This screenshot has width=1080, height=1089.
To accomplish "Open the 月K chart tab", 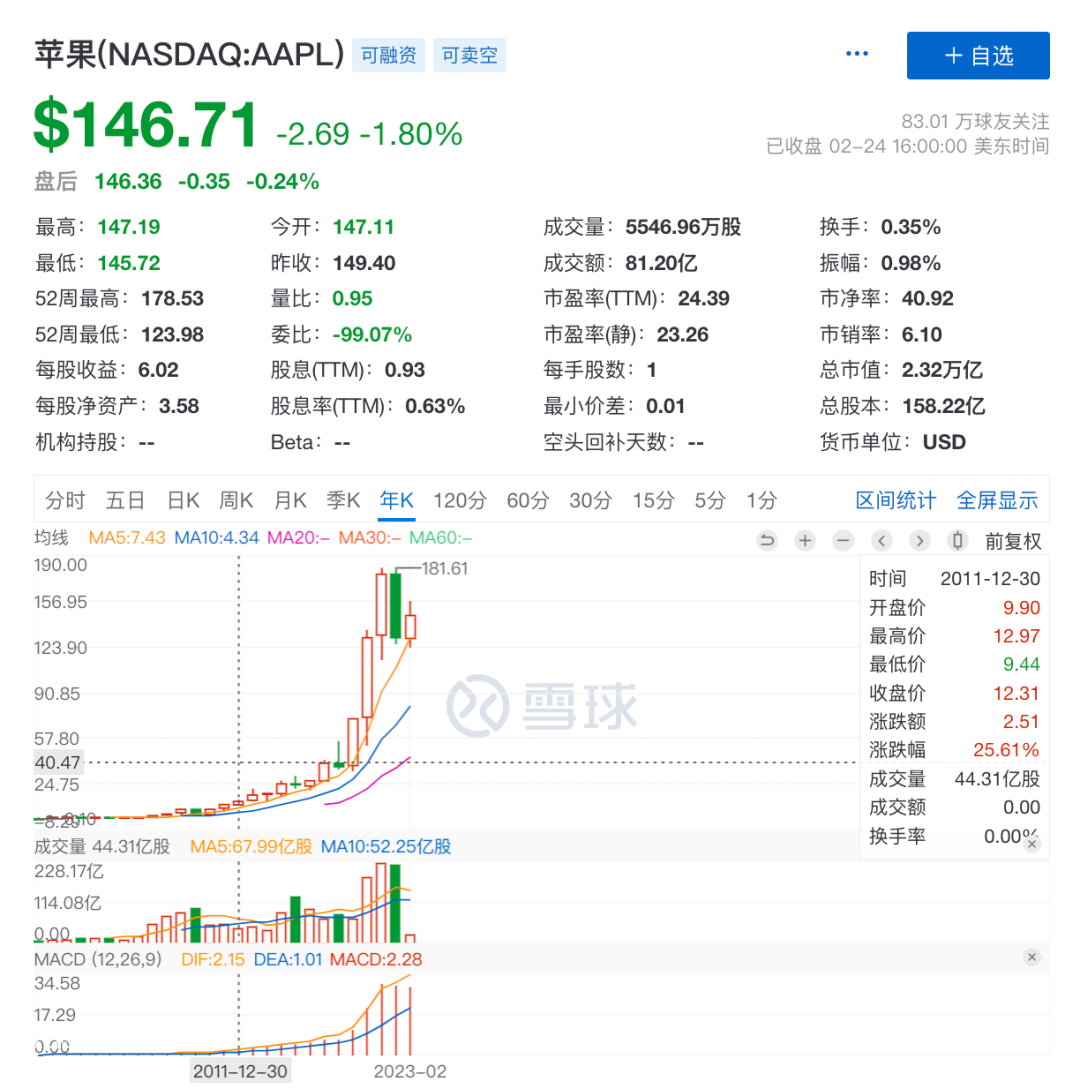I will (290, 500).
